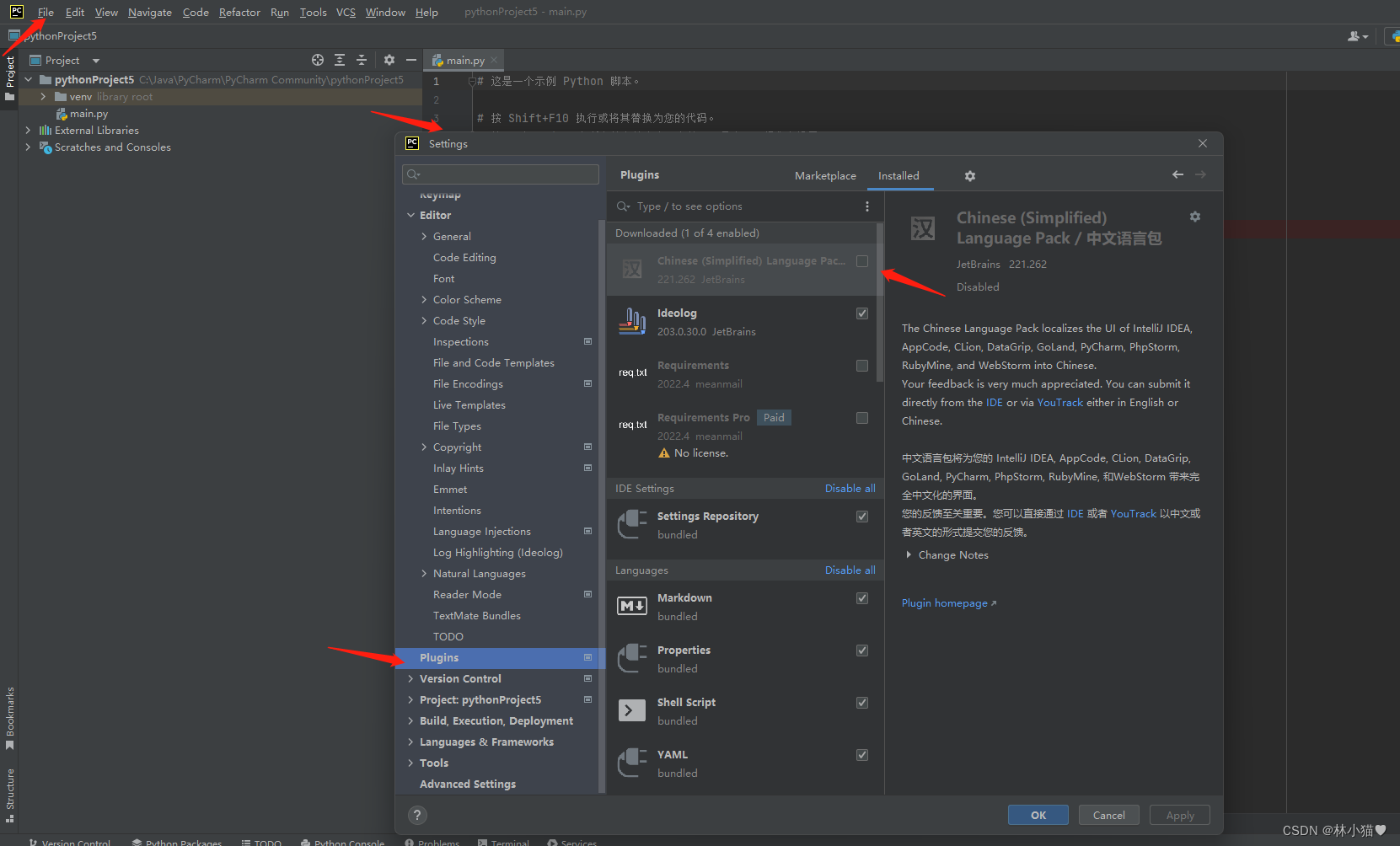Viewport: 1400px width, 846px height.
Task: Open the Project view dropdown arrow
Action: click(x=95, y=61)
